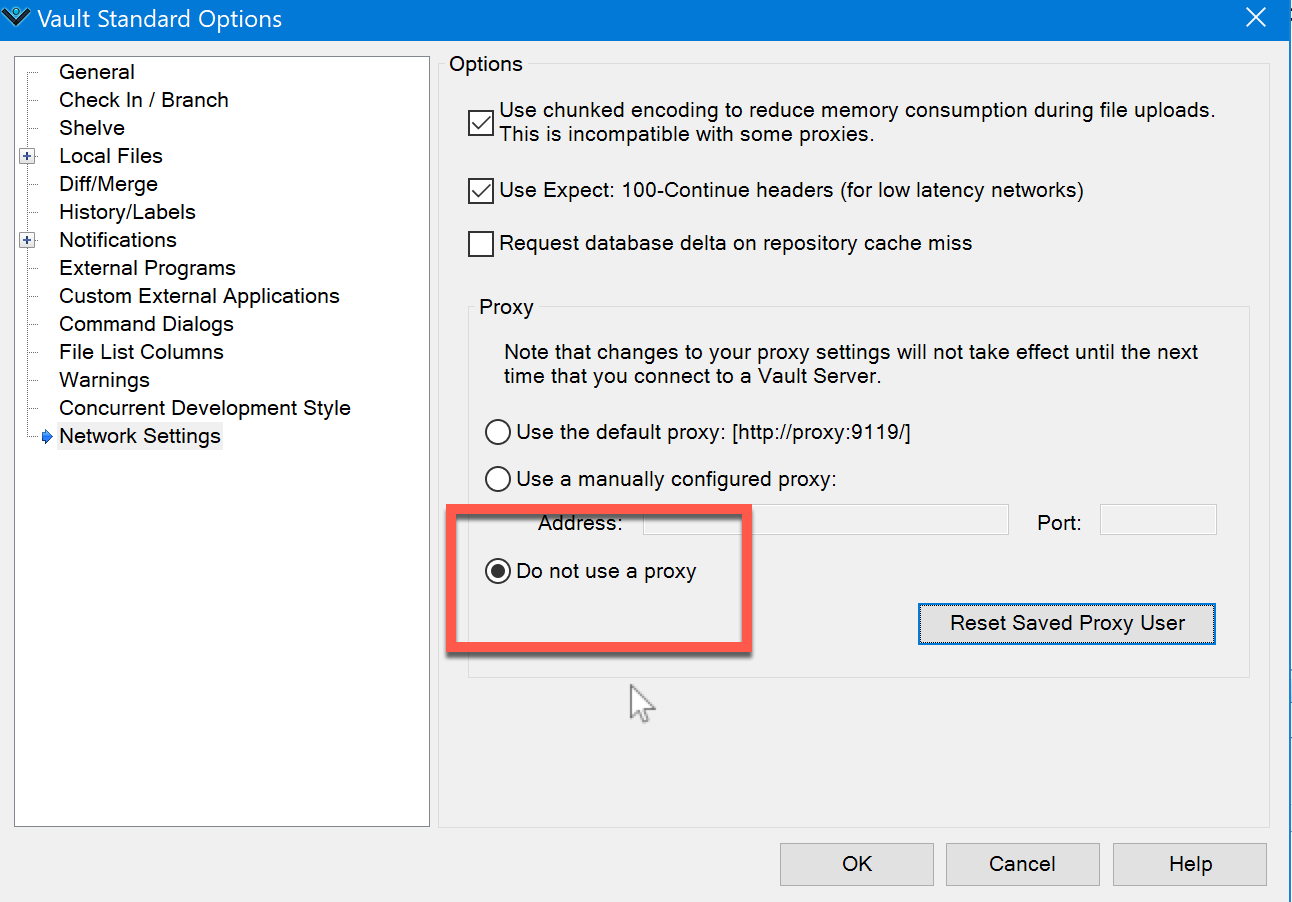Select Do not use a proxy option
Image resolution: width=1292 pixels, height=902 pixels.
[497, 571]
